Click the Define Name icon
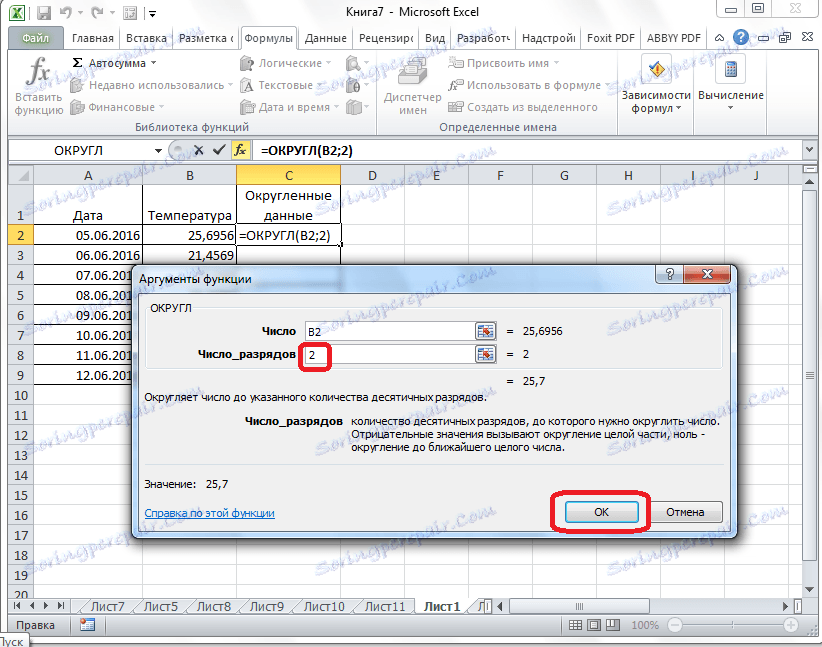This screenshot has height=647, width=822. [x=456, y=63]
